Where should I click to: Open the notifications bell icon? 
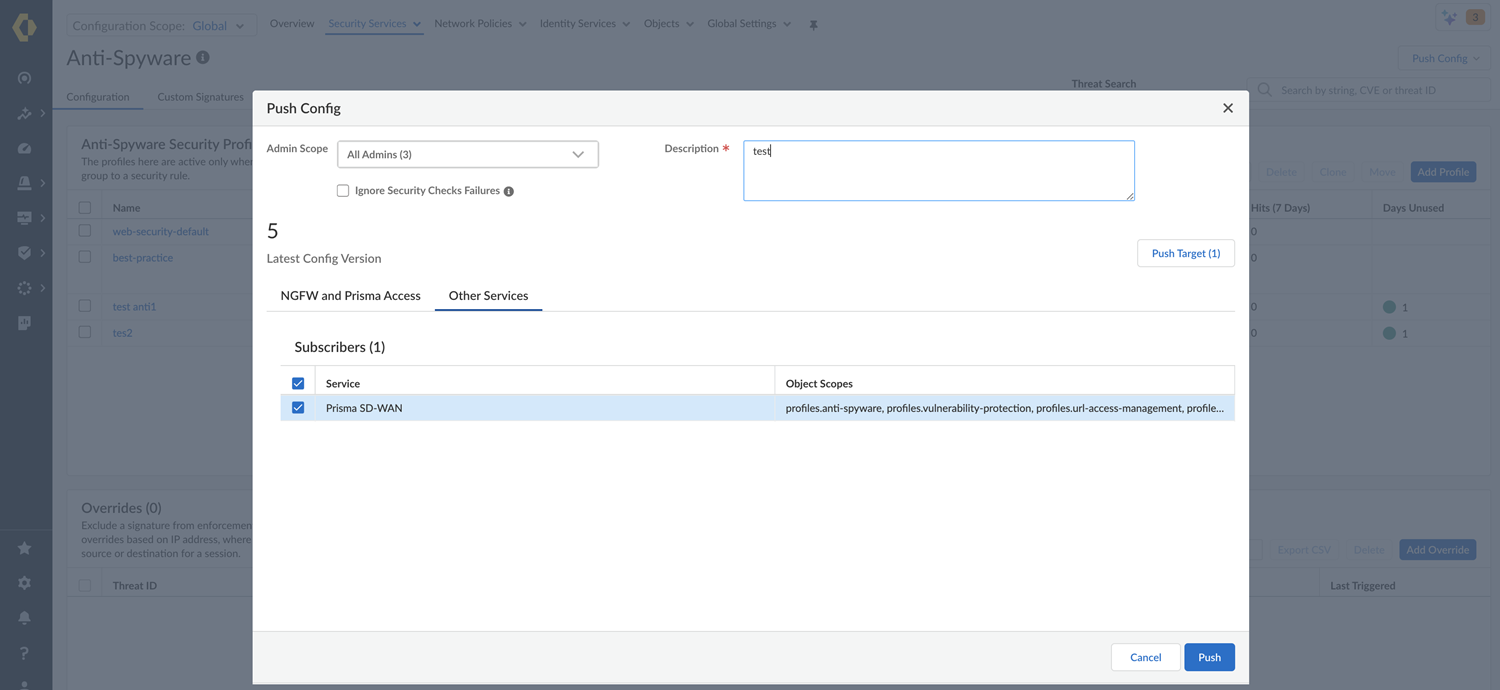[25, 618]
